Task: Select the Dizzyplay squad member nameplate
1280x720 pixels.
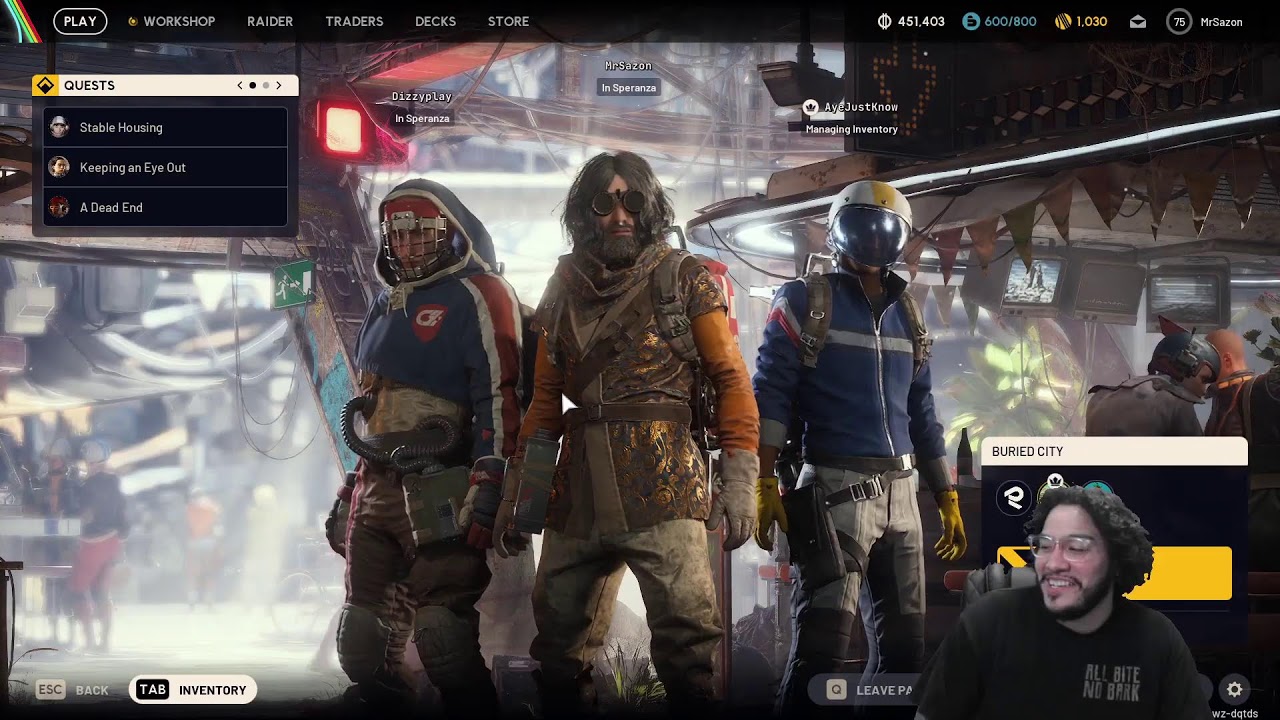Action: [x=422, y=97]
